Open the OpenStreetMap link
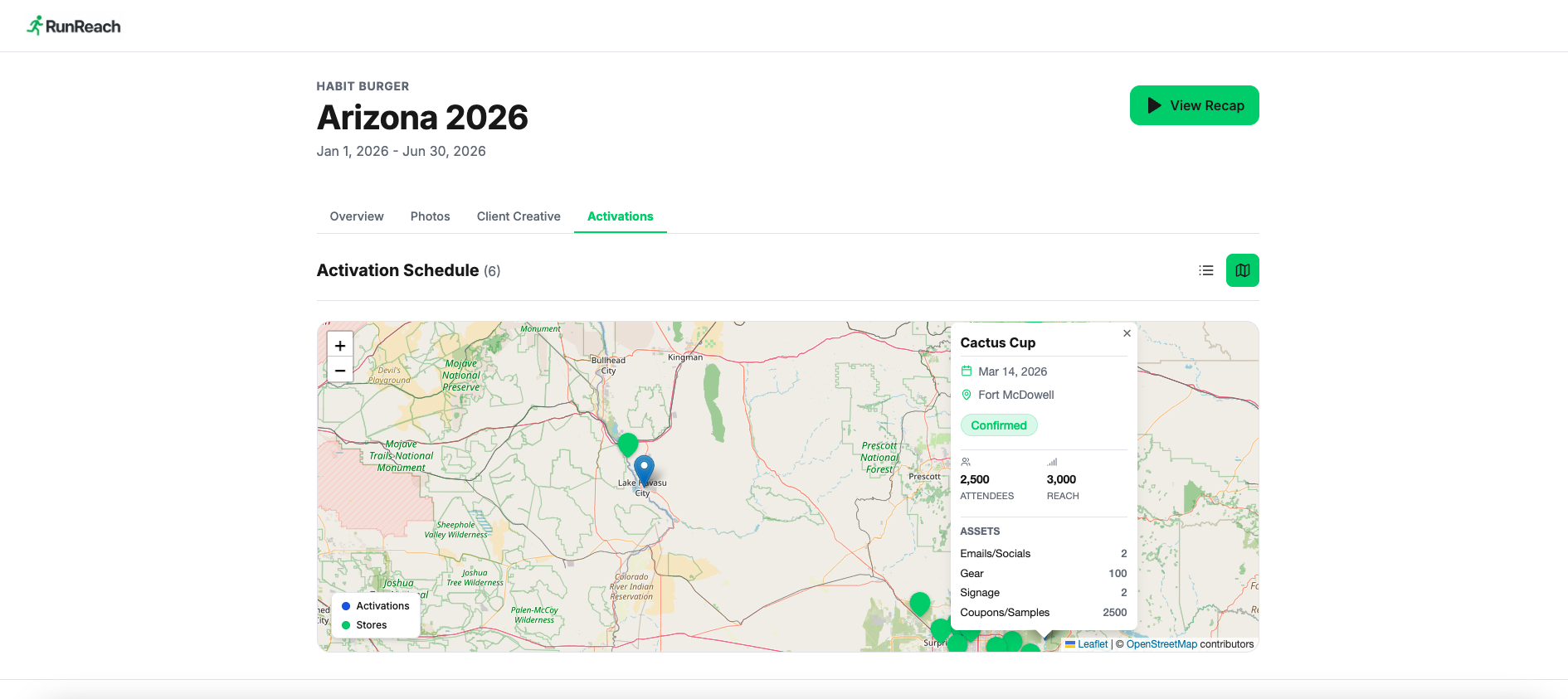This screenshot has width=1568, height=699. (1161, 644)
